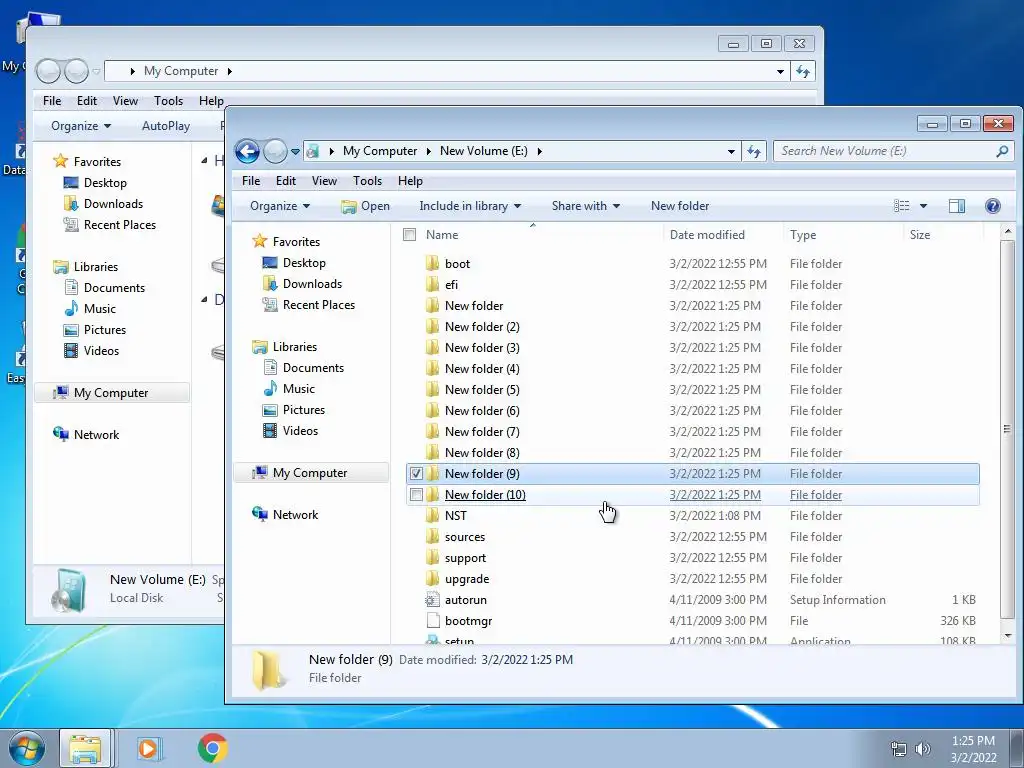Screen dimensions: 1024x768
Task: Click the scrollbar down arrow in the file list
Action: tap(1007, 635)
